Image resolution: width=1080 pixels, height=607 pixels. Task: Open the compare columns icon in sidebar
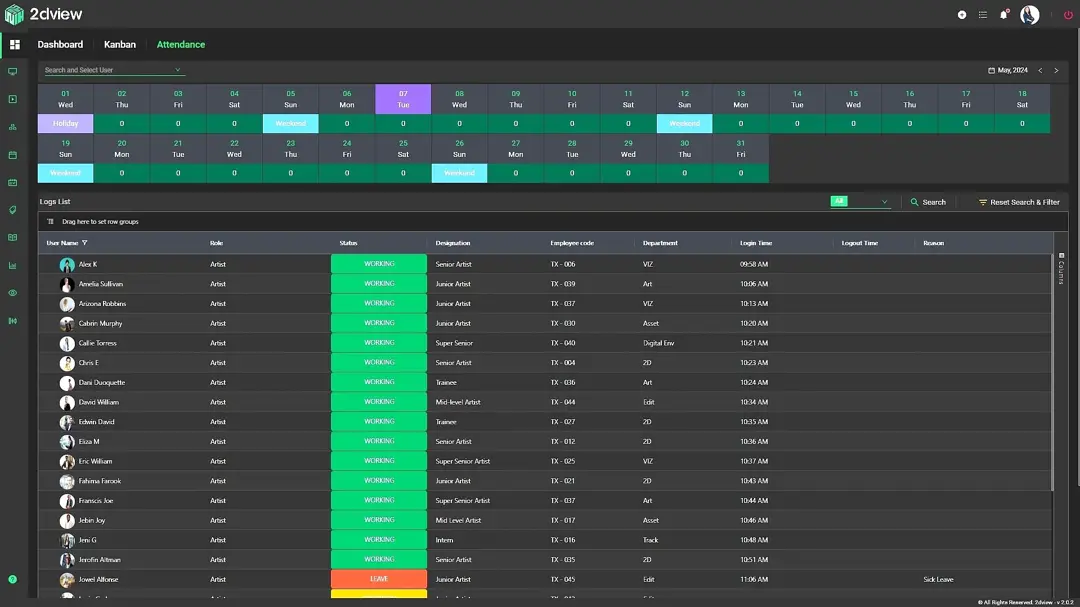tap(12, 321)
